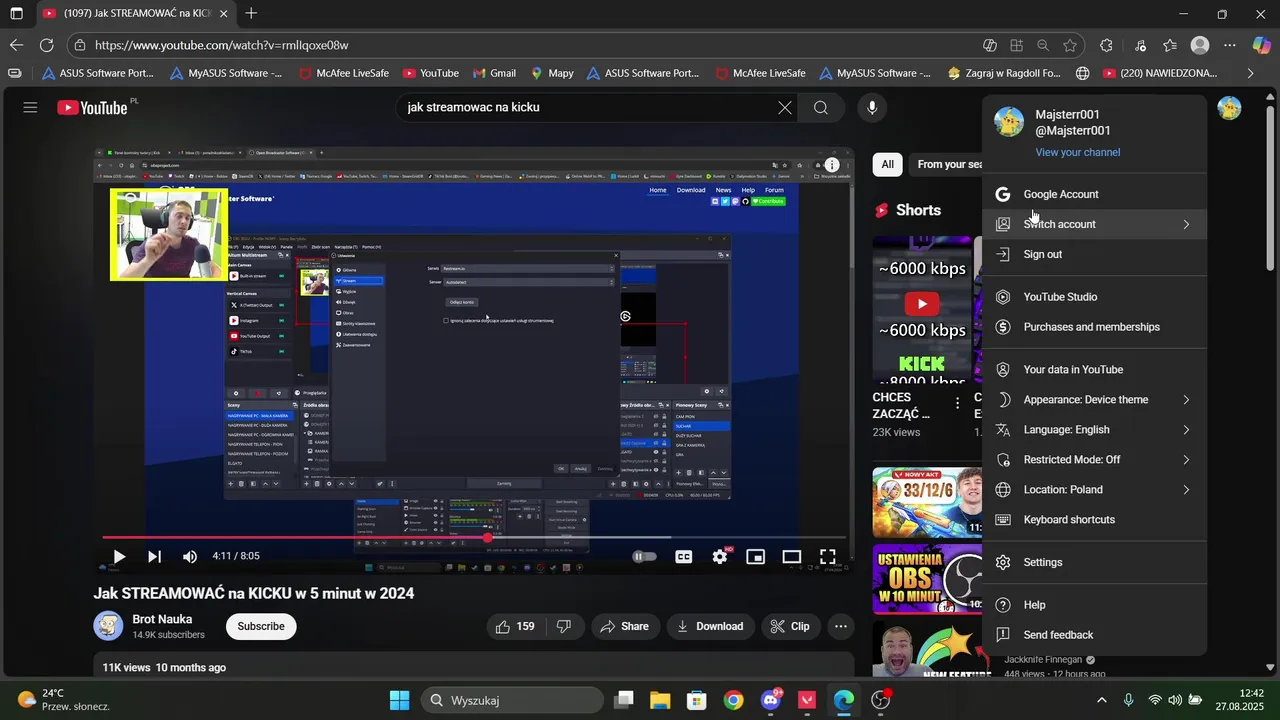Screen dimensions: 1280x720
Task: Expand Appearance: Device theme option
Action: tap(1094, 399)
